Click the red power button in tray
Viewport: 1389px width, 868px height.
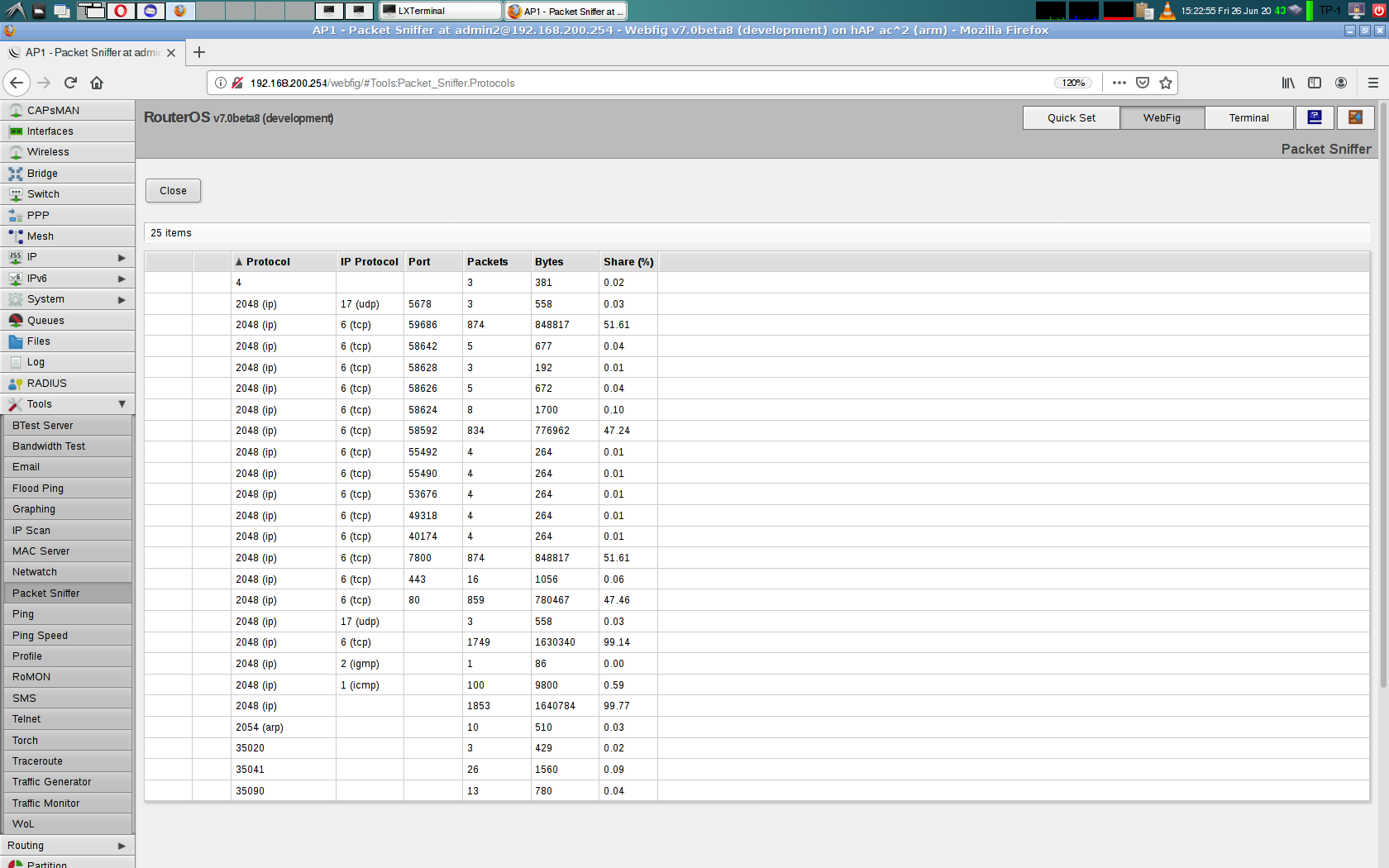pos(1381,11)
